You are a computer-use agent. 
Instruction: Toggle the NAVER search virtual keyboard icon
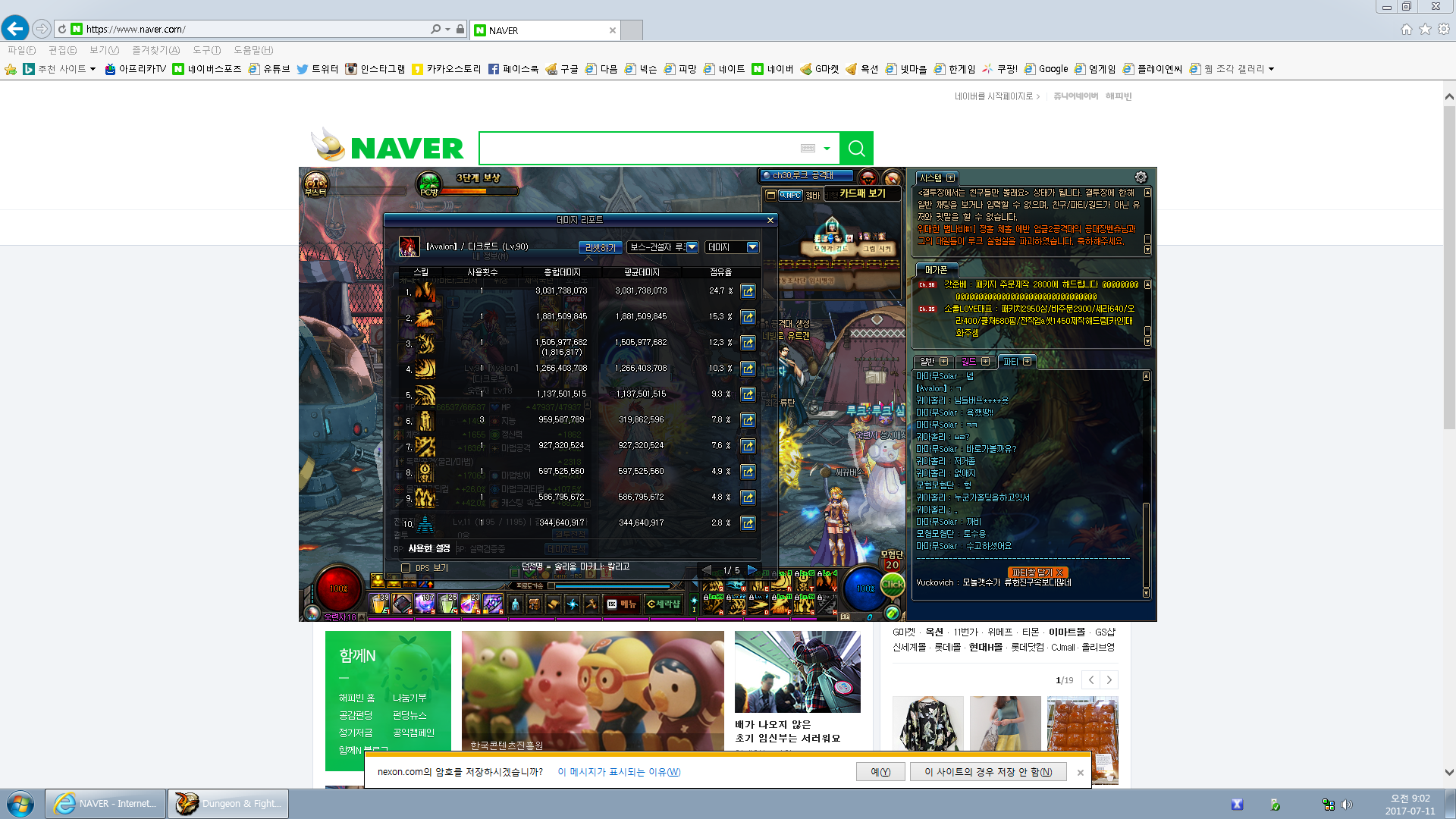(x=808, y=149)
